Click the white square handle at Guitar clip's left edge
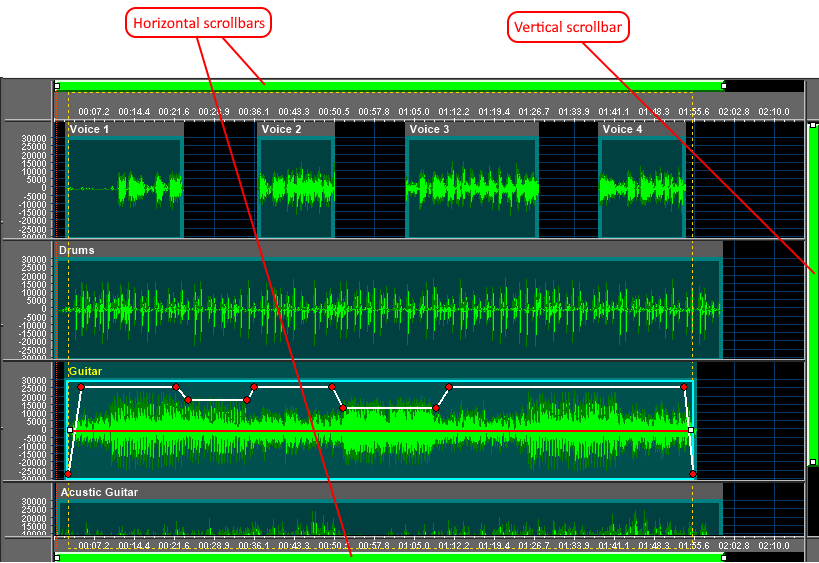This screenshot has height=563, width=819. click(70, 430)
